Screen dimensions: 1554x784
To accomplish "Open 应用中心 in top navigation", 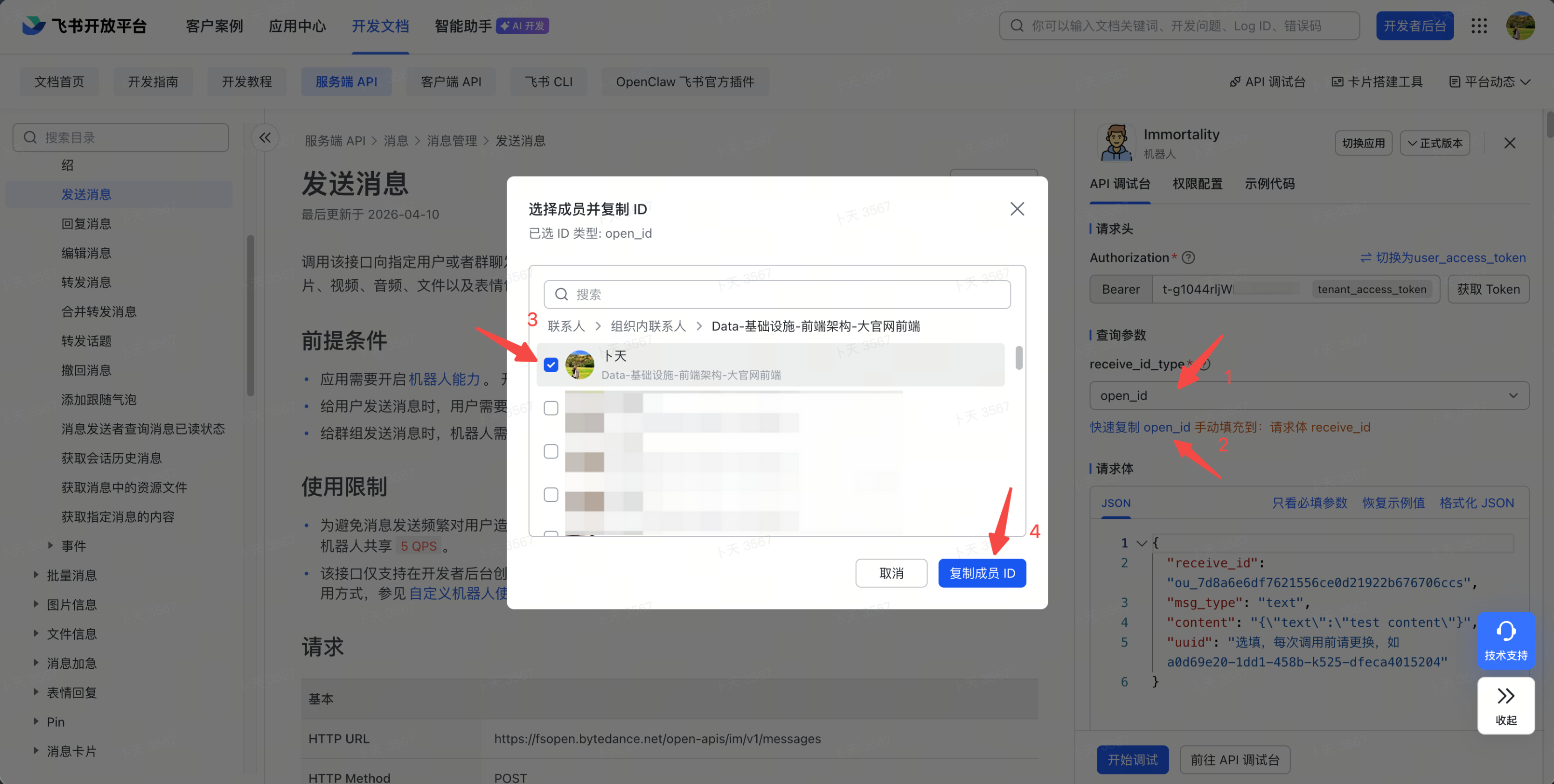I will (x=298, y=26).
